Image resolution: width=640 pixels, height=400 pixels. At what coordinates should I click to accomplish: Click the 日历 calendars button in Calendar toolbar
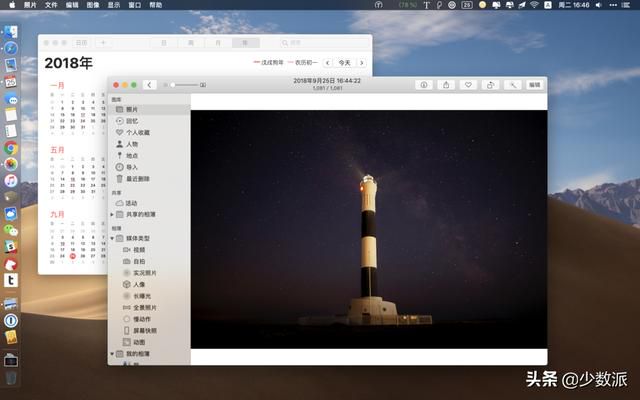pyautogui.click(x=81, y=42)
